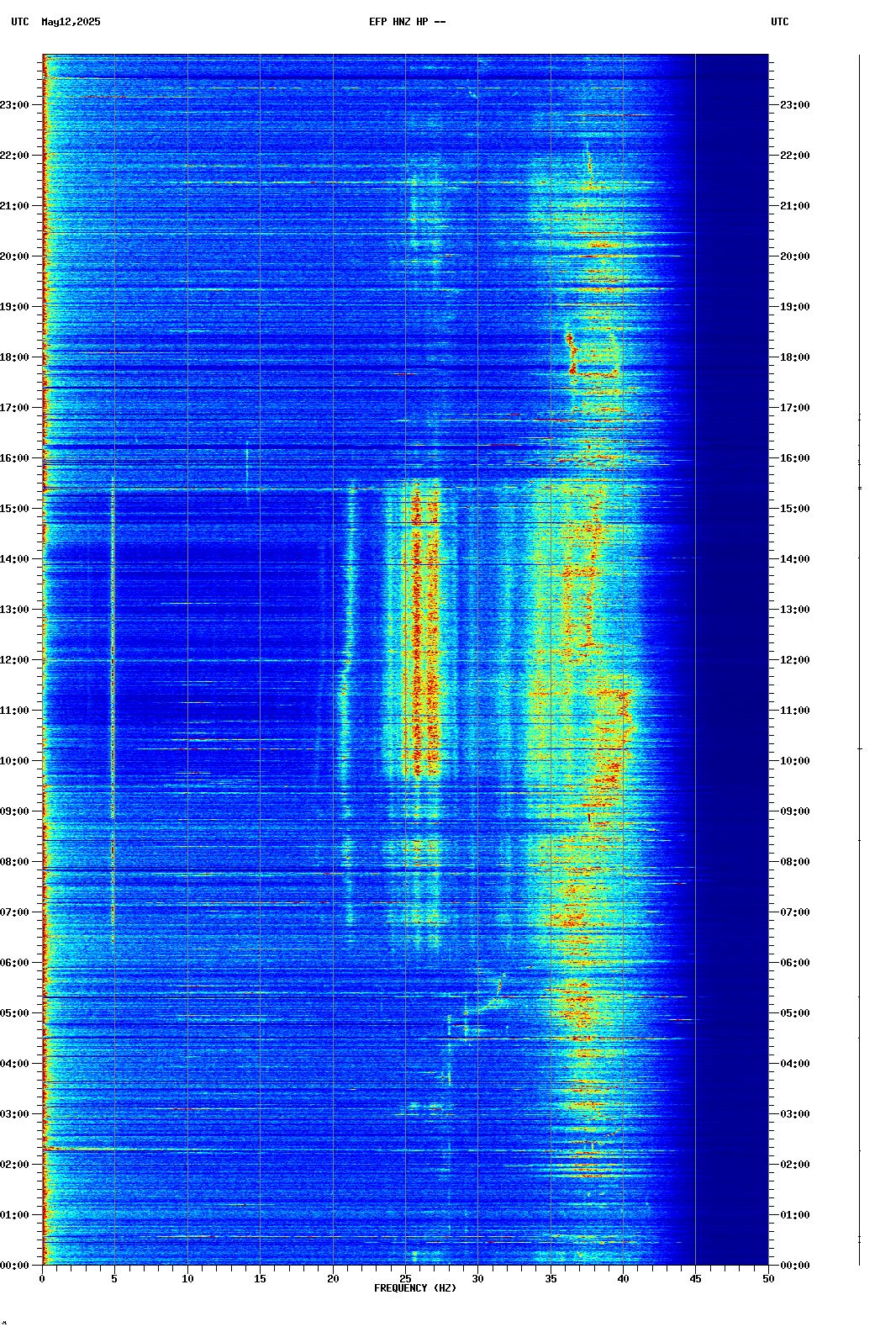Click 09:00 on the right time axis

(x=795, y=811)
